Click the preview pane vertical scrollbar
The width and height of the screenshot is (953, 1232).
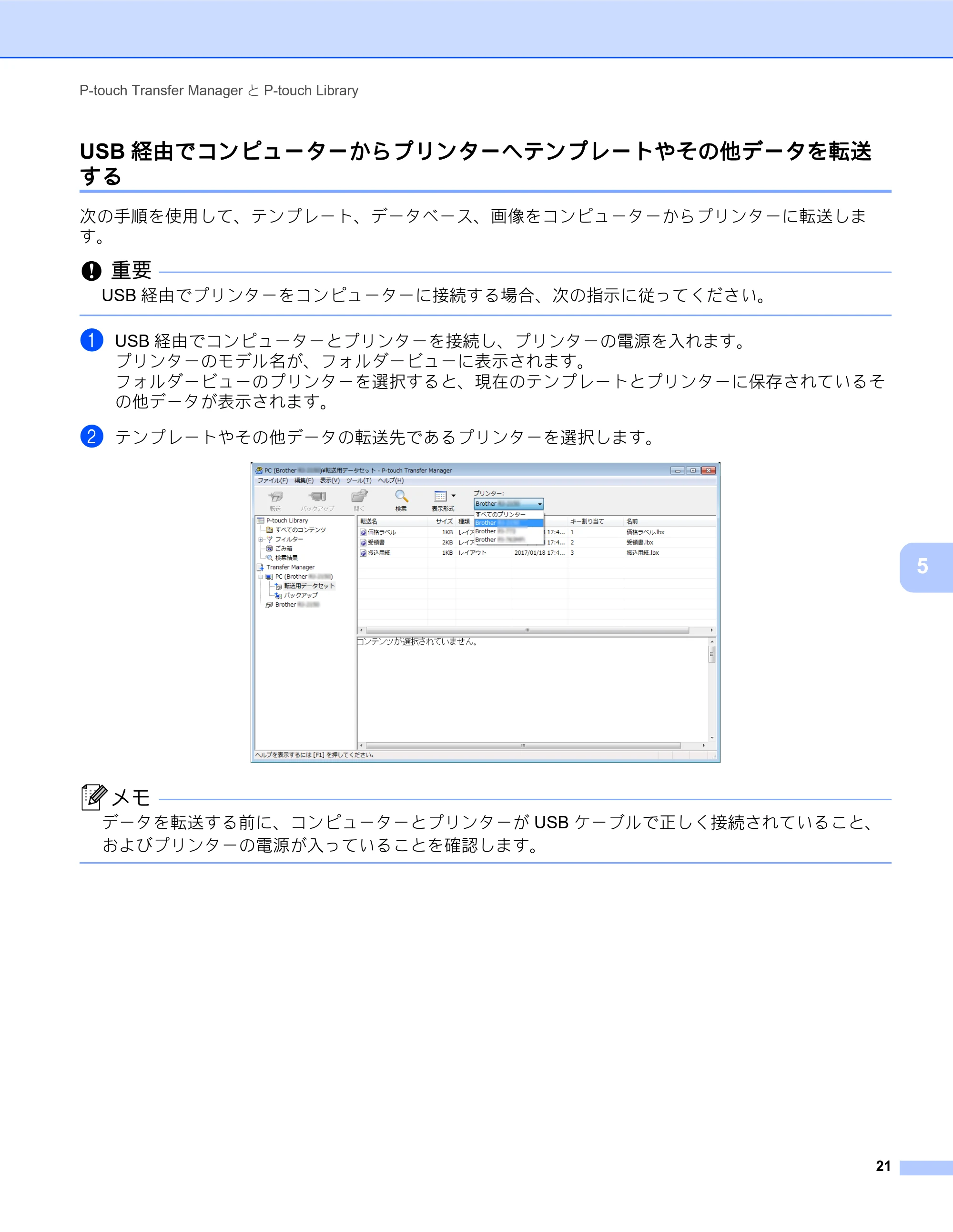point(711,689)
